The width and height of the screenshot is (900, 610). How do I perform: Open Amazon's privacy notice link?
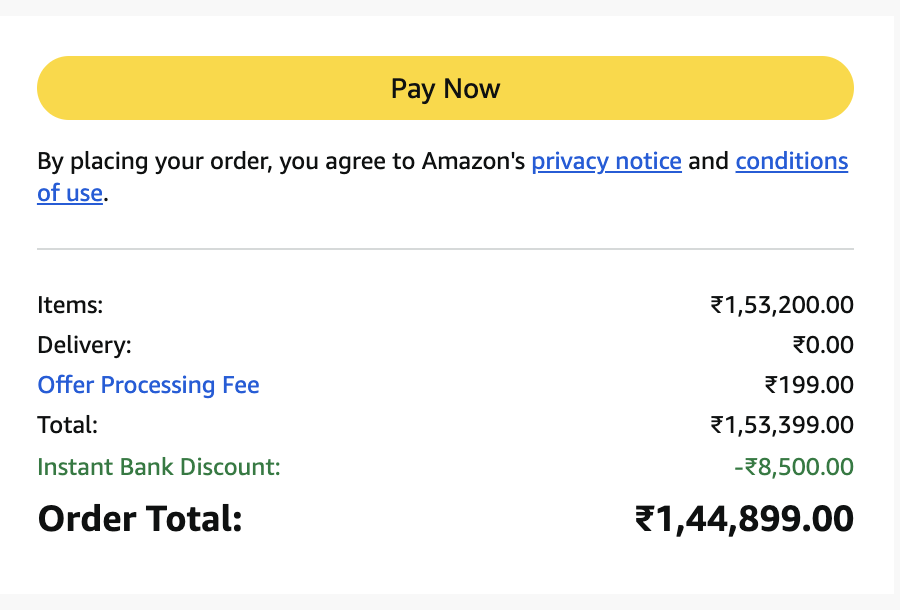pyautogui.click(x=606, y=161)
